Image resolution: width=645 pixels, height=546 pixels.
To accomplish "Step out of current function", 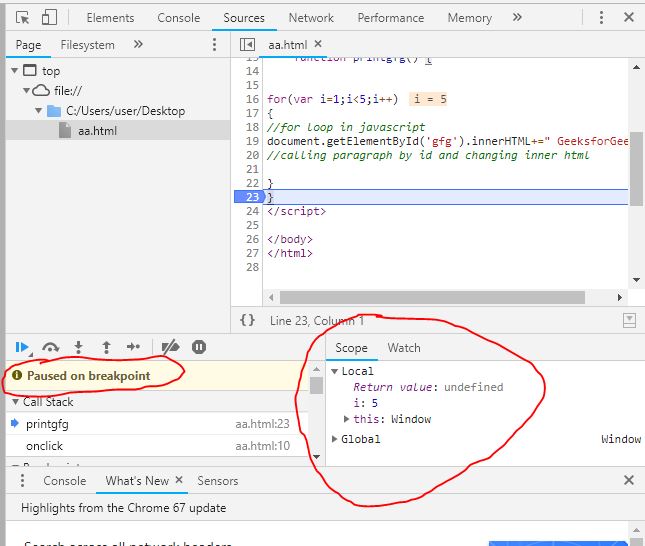I will click(106, 347).
